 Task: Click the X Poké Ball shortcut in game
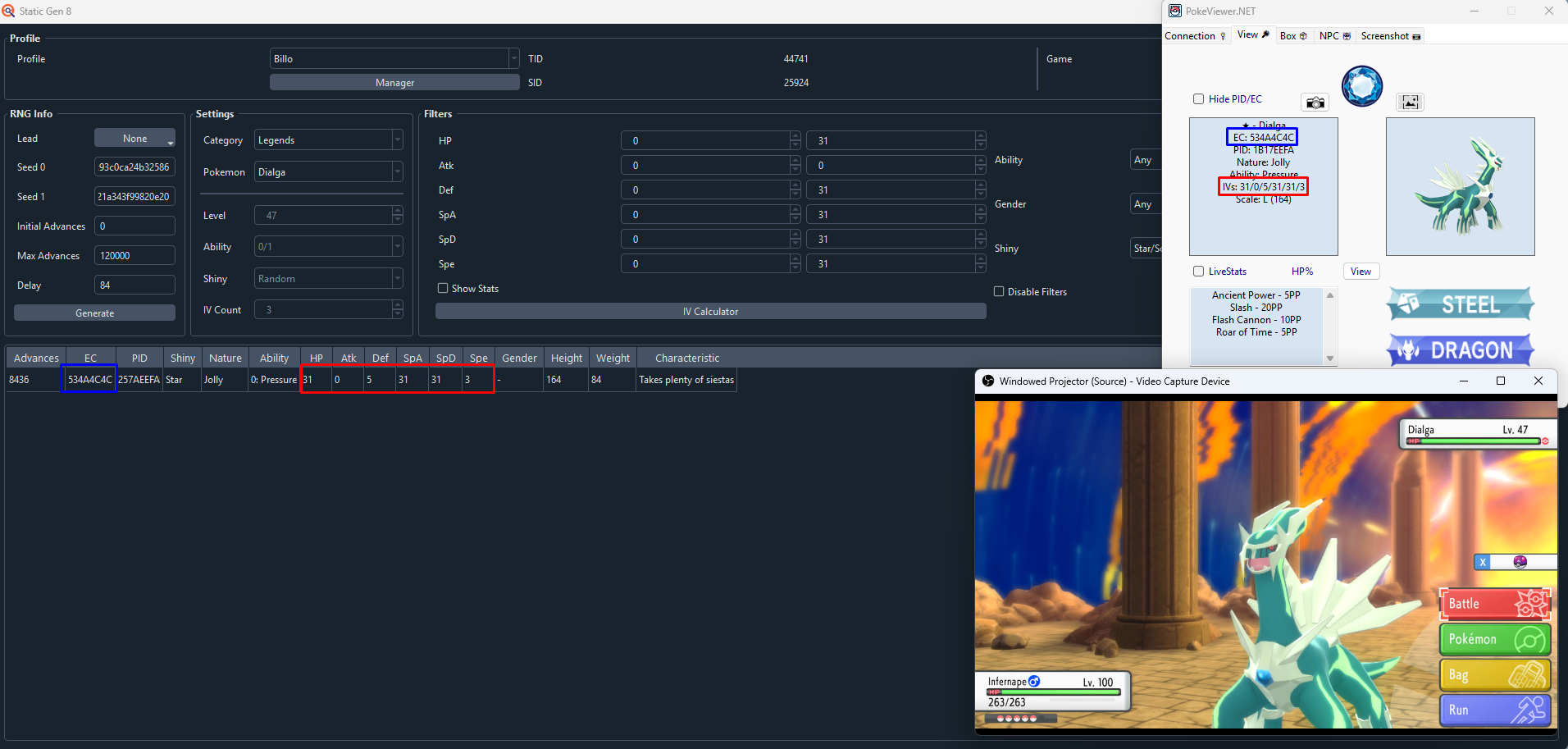[1516, 562]
